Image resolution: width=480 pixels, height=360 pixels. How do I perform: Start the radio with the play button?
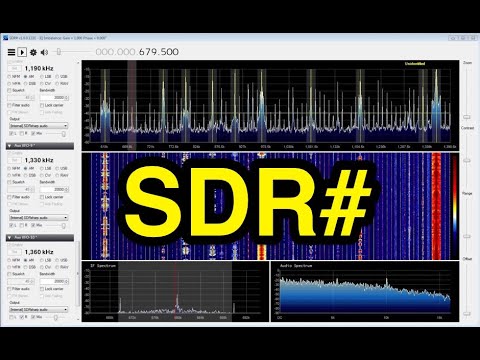click(x=22, y=52)
